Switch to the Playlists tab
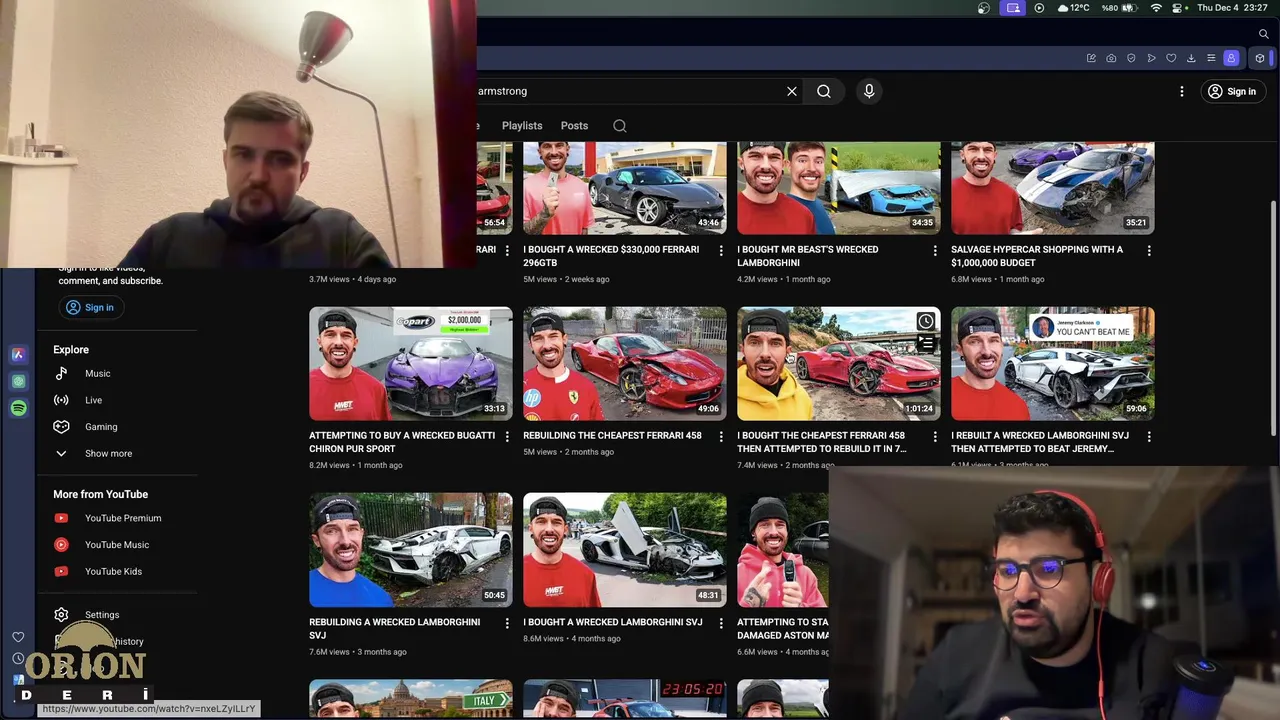The width and height of the screenshot is (1280, 720). [x=522, y=126]
